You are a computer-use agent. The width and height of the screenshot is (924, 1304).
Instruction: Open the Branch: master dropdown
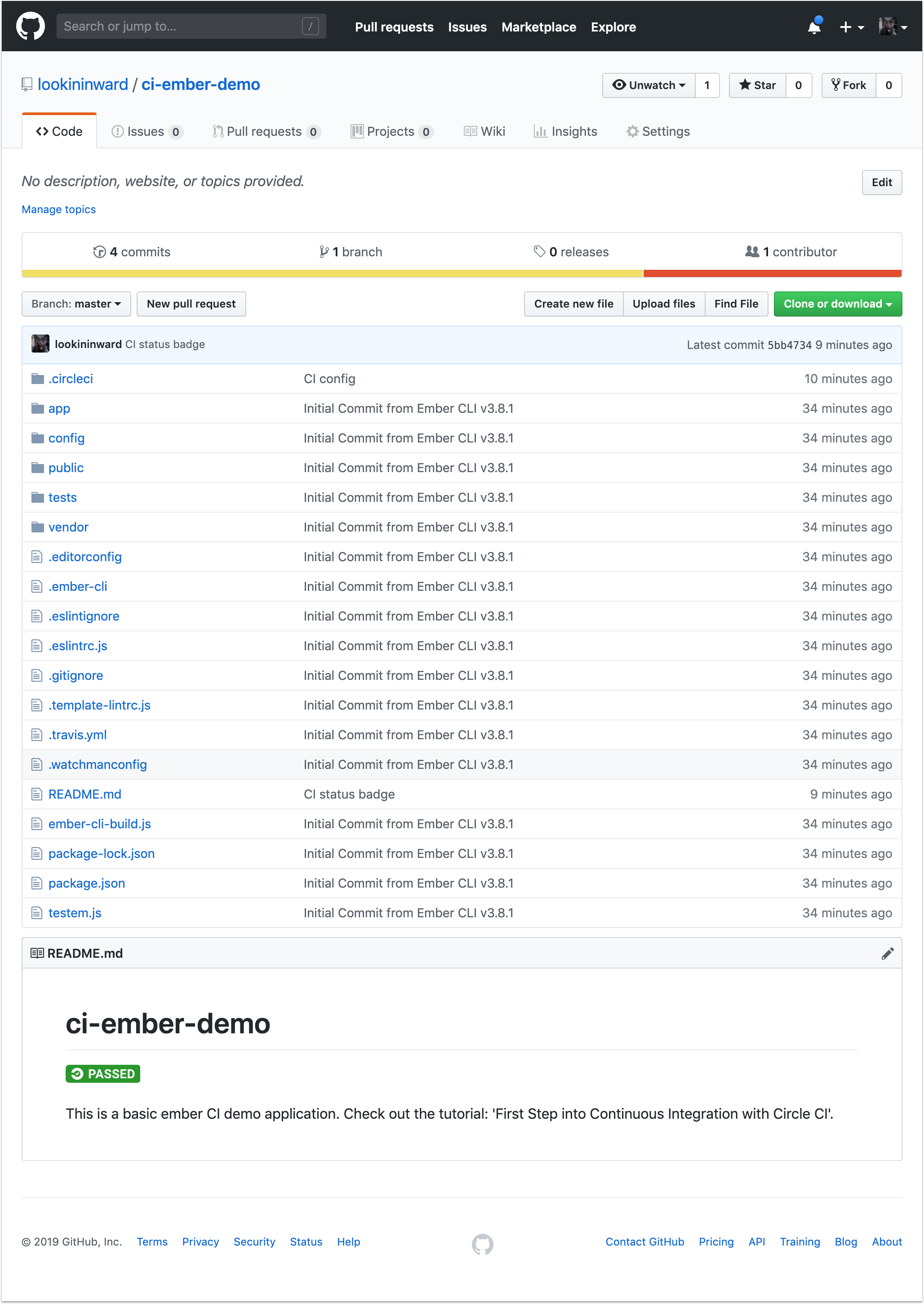click(x=76, y=304)
